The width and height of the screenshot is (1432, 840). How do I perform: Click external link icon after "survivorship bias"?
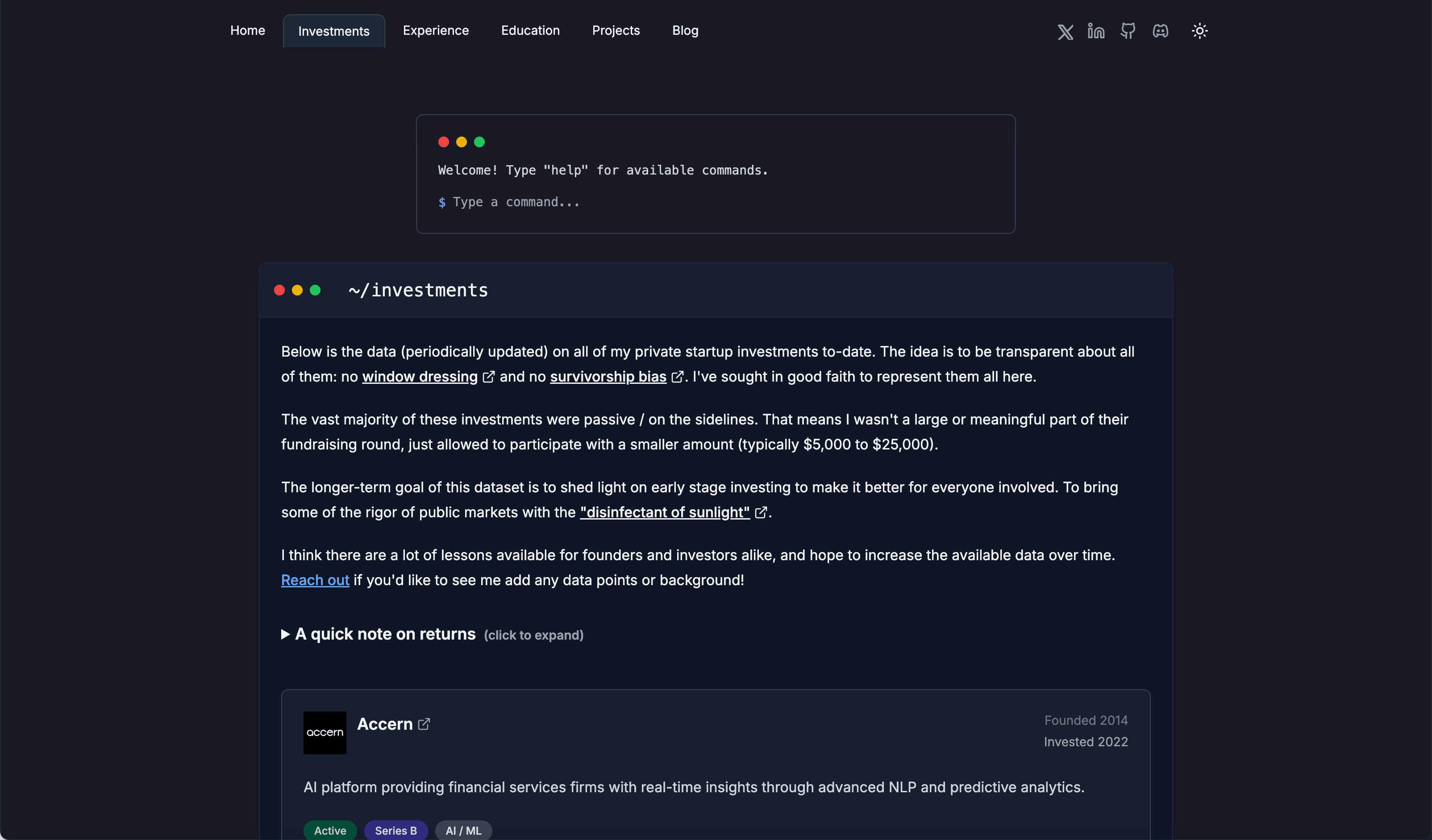tap(677, 377)
